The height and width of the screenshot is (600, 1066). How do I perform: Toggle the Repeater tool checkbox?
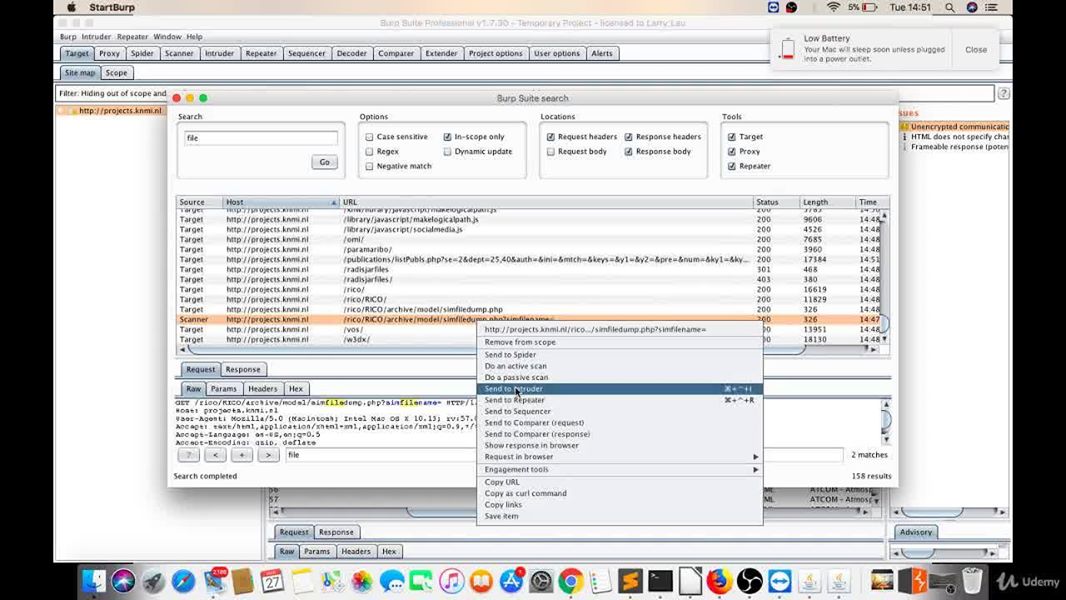(732, 166)
